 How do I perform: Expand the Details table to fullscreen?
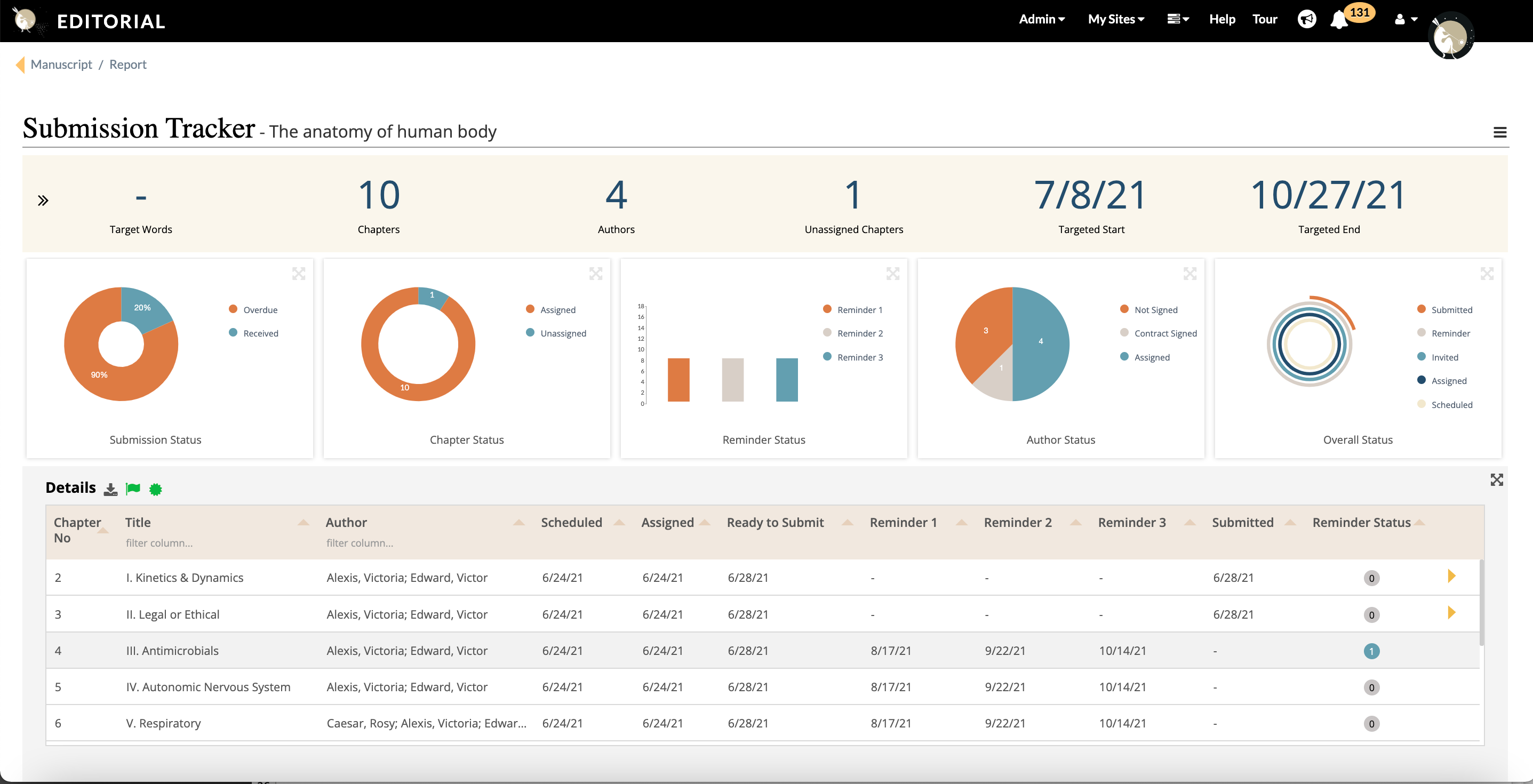(x=1496, y=480)
